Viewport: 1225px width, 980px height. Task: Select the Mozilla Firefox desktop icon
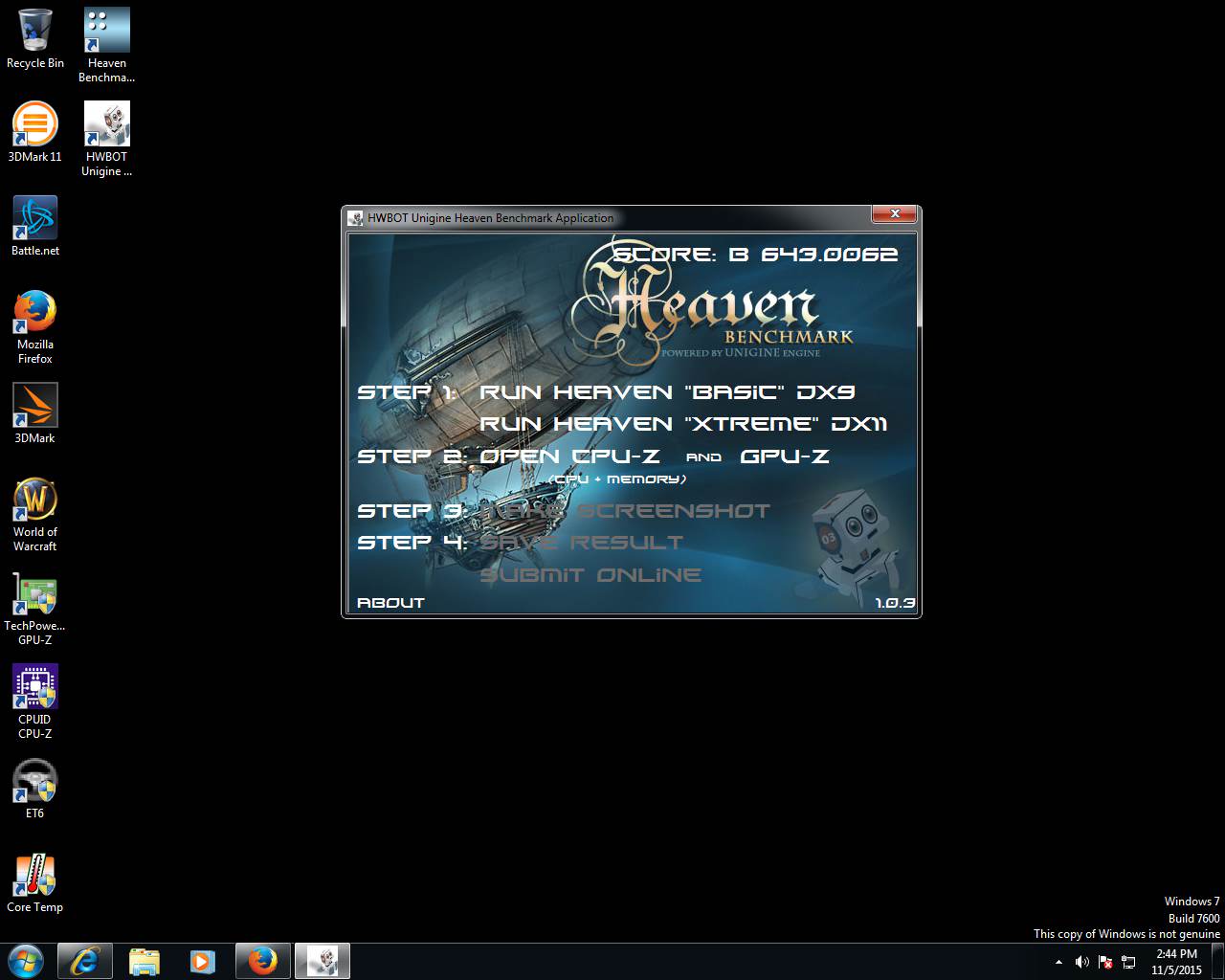pyautogui.click(x=35, y=326)
